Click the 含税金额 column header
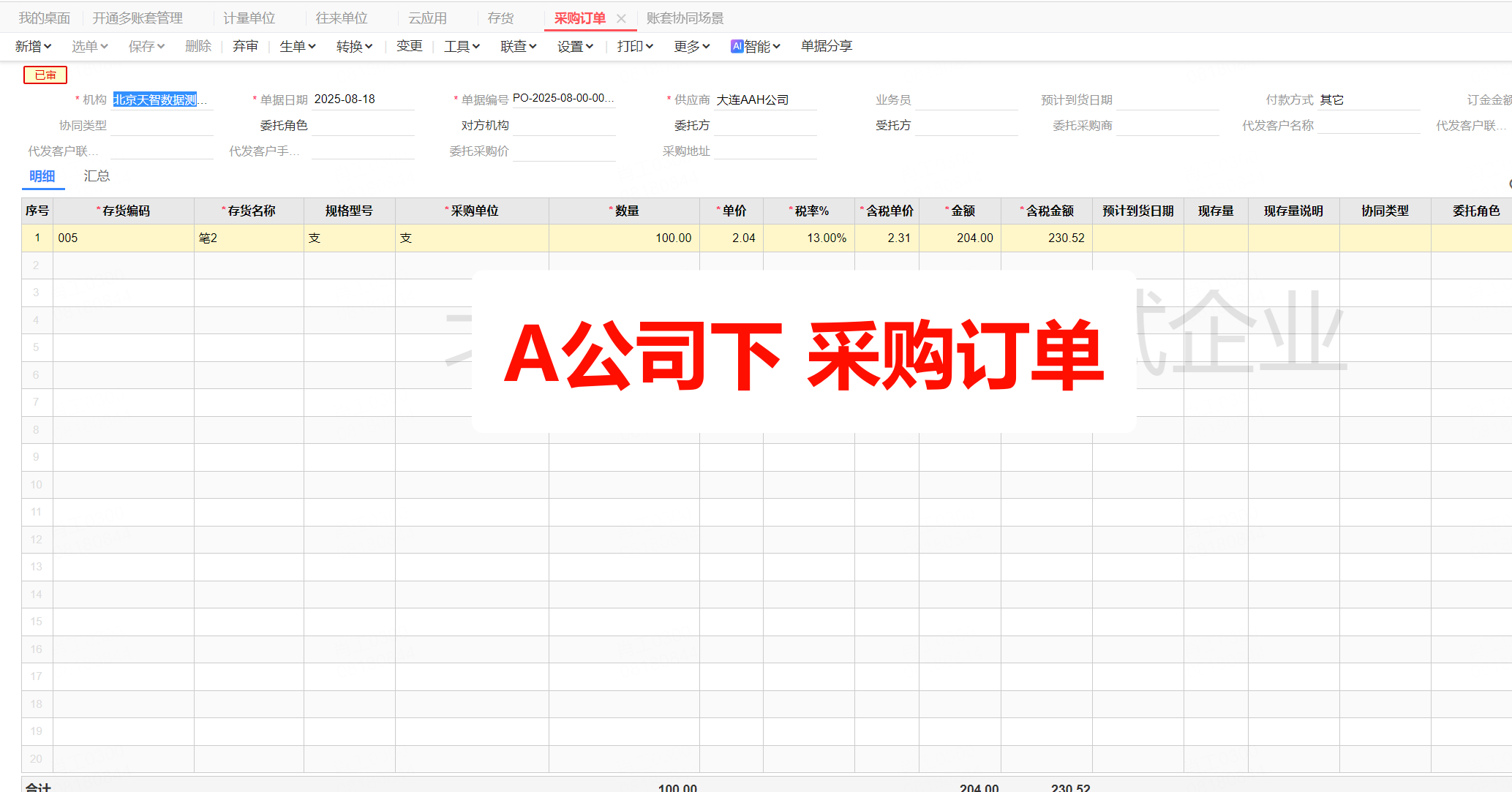The height and width of the screenshot is (792, 1512). tap(1047, 211)
